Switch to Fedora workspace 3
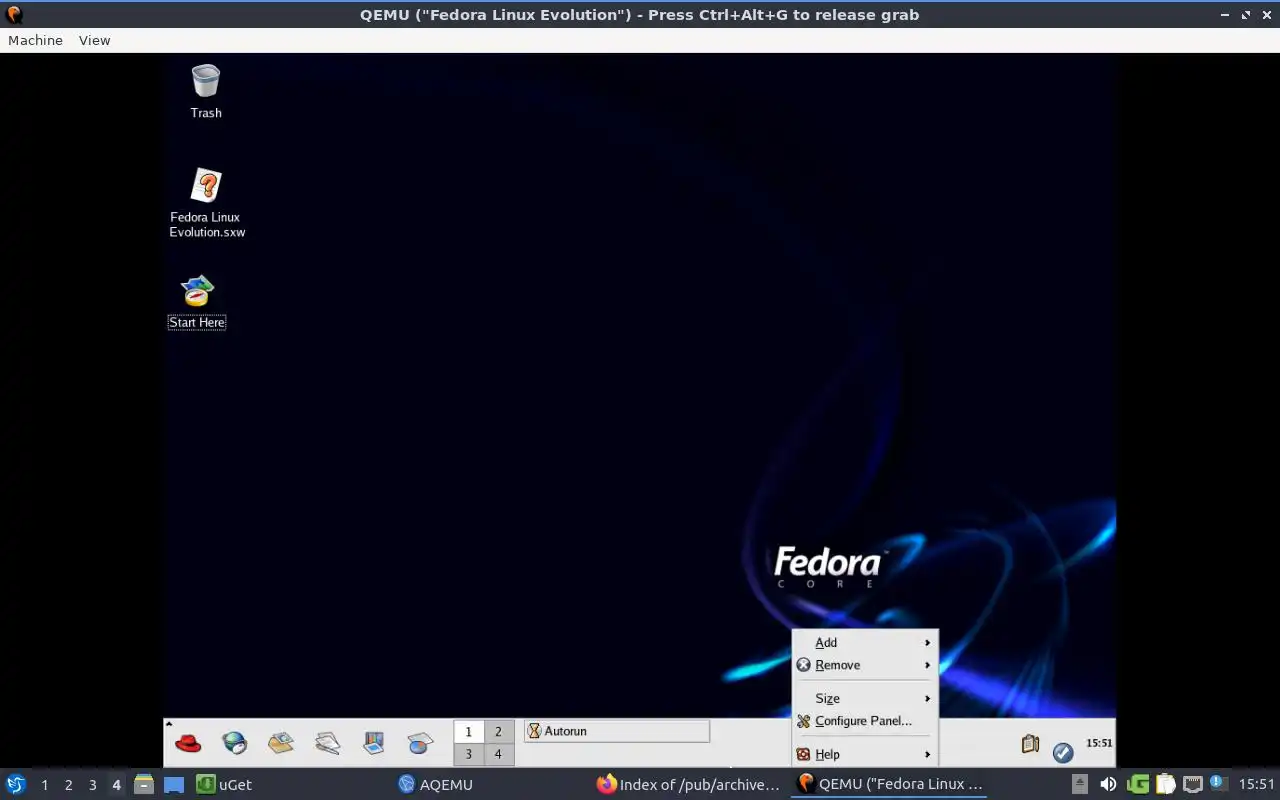Image resolution: width=1280 pixels, height=800 pixels. coord(468,754)
